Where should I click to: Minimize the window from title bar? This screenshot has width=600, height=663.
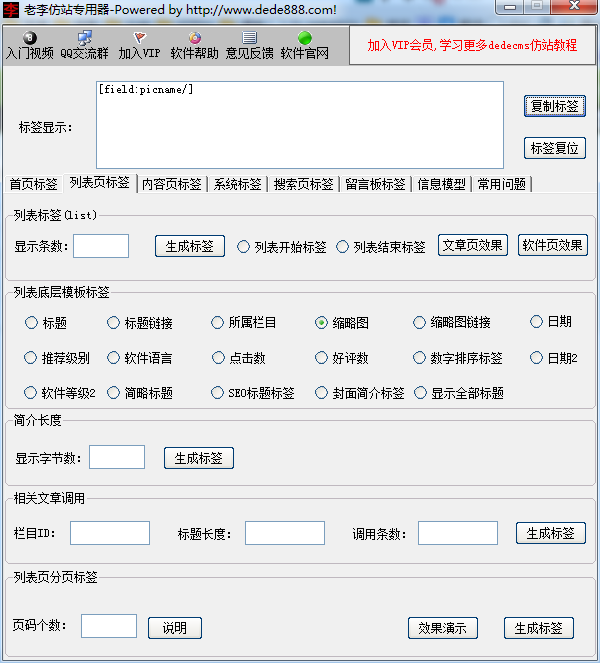(510, 7)
